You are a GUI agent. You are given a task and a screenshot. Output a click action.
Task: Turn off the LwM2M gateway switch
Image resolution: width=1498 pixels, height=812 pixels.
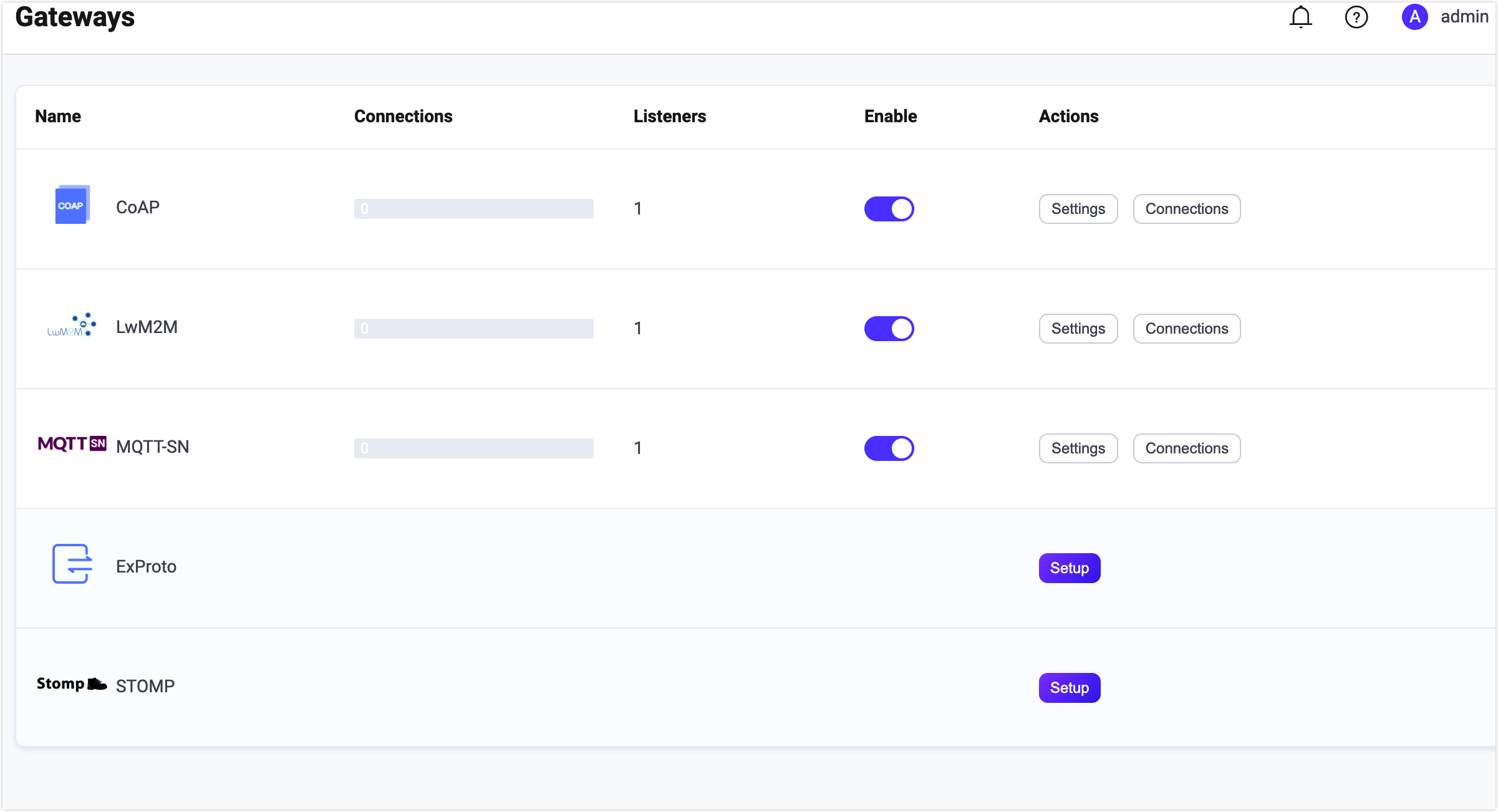[x=889, y=329]
